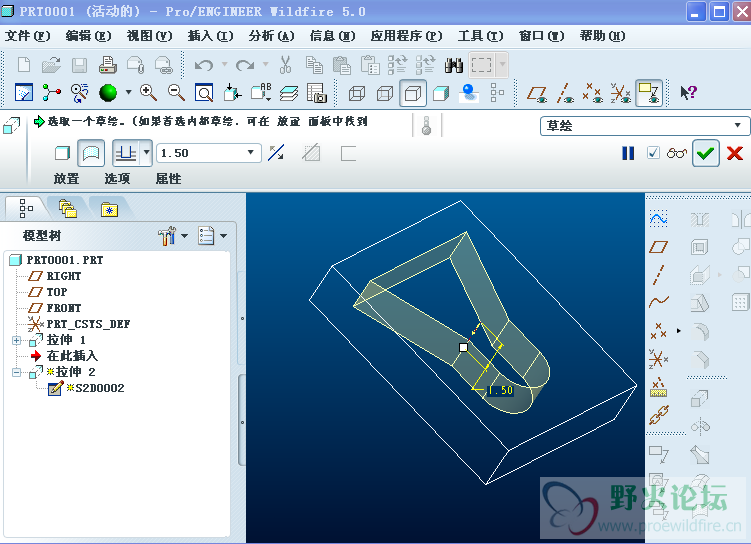Open the 1.50 depth value dropdown
Viewport: 751px width, 544px height.
(x=250, y=153)
